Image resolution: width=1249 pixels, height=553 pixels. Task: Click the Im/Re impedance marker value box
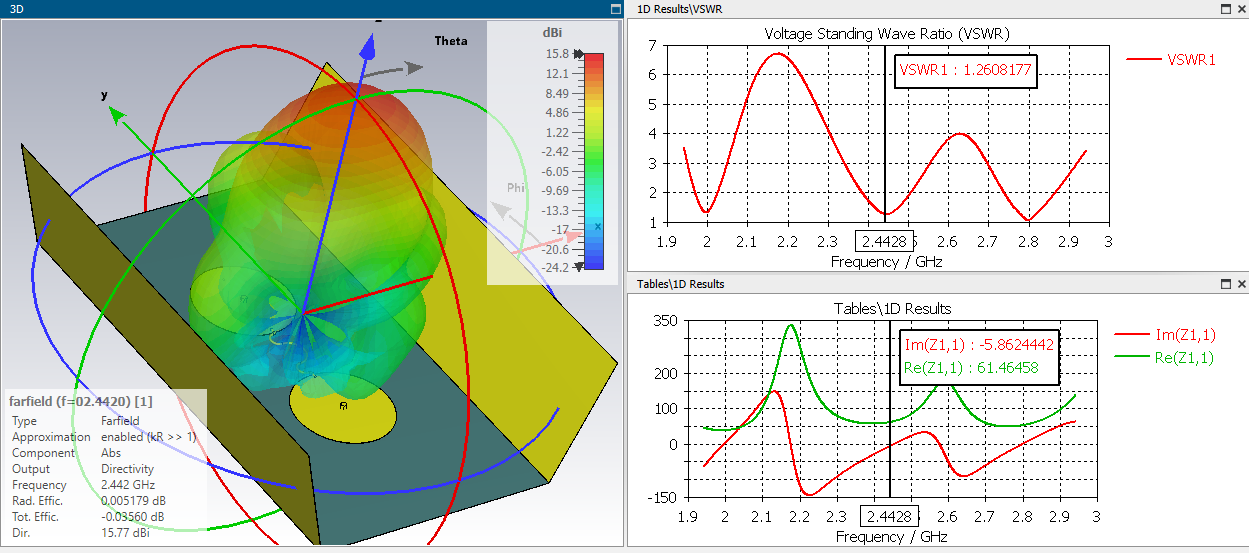(978, 356)
